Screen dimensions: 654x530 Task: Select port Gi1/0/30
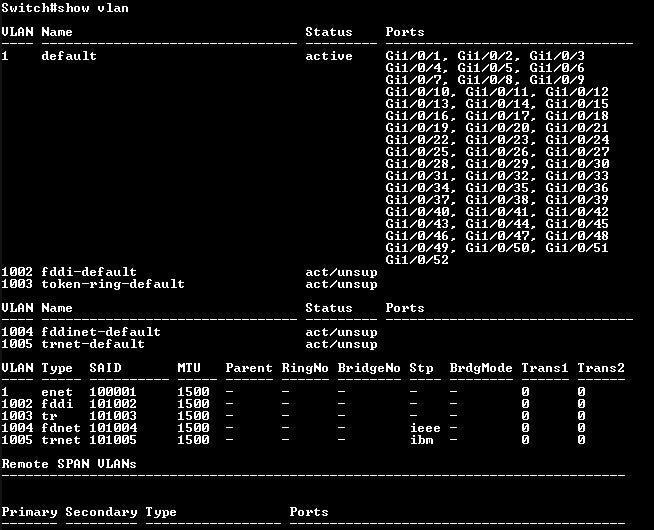[577, 164]
